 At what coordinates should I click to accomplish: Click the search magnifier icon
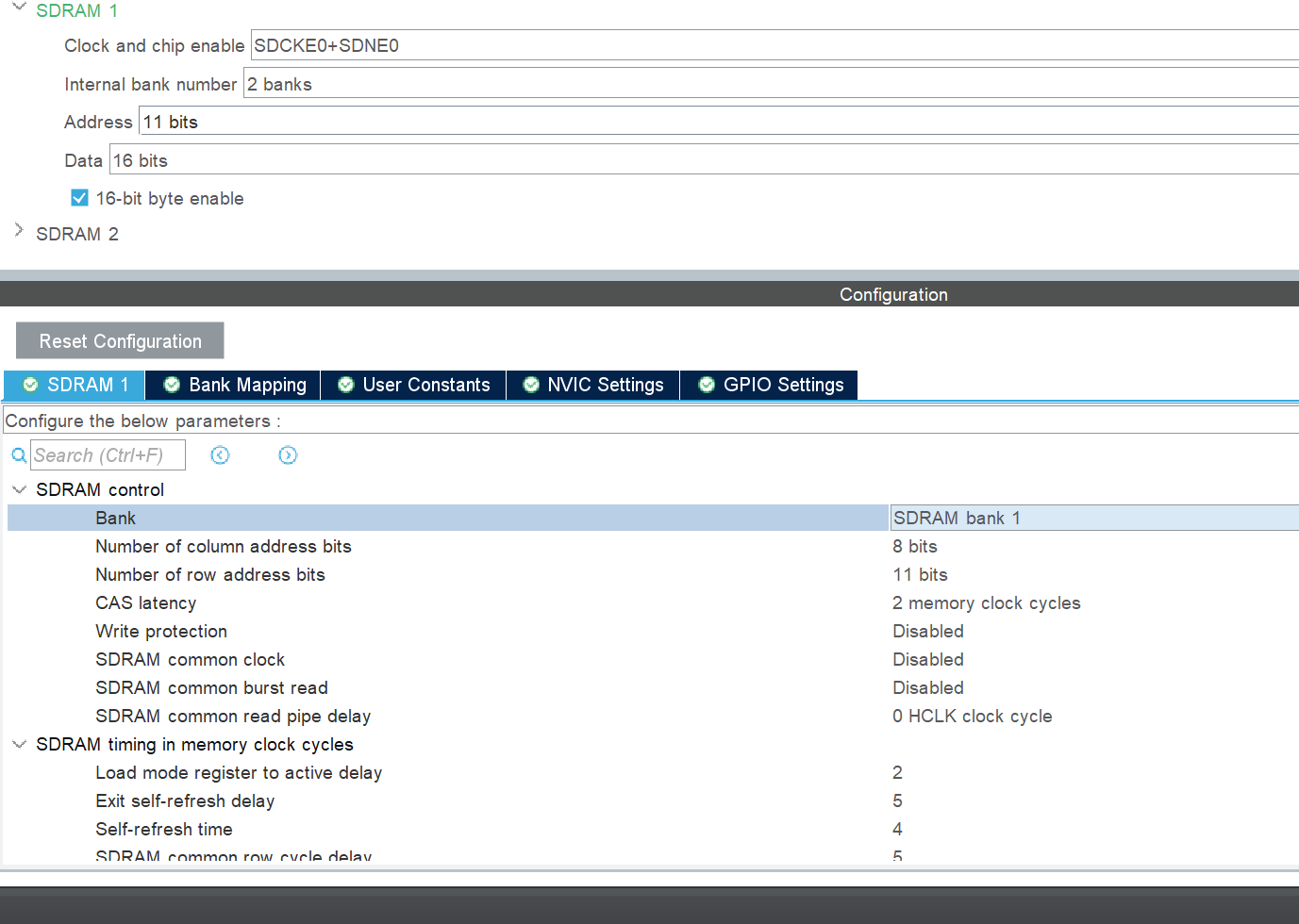click(x=18, y=455)
